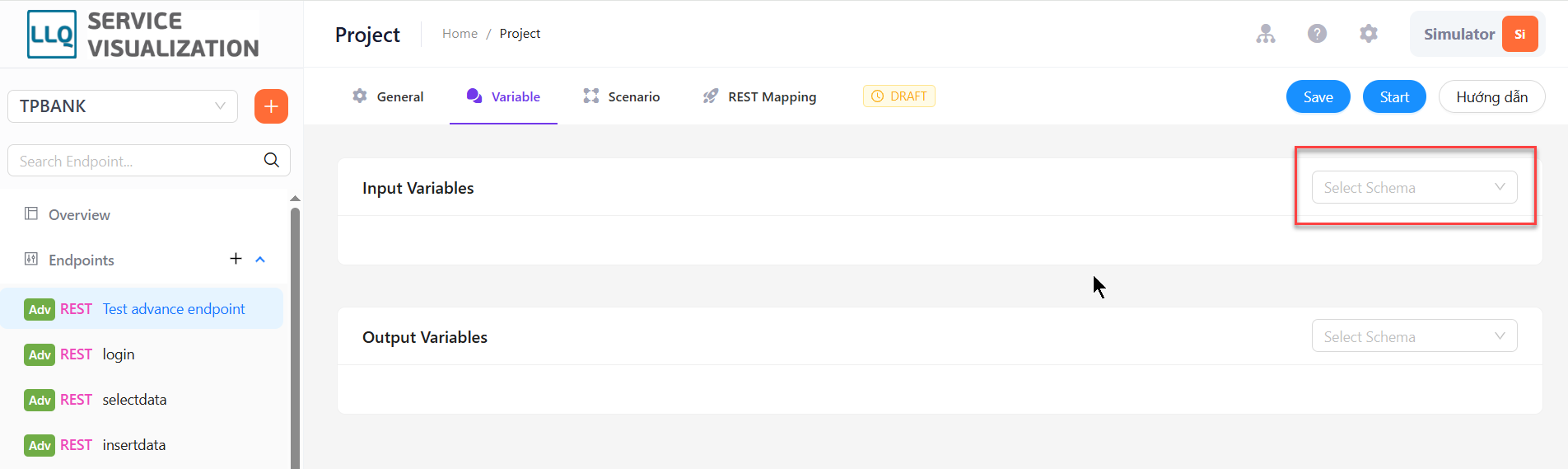Focus the Search Endpoint input field
This screenshot has height=469, width=1568.
point(136,161)
